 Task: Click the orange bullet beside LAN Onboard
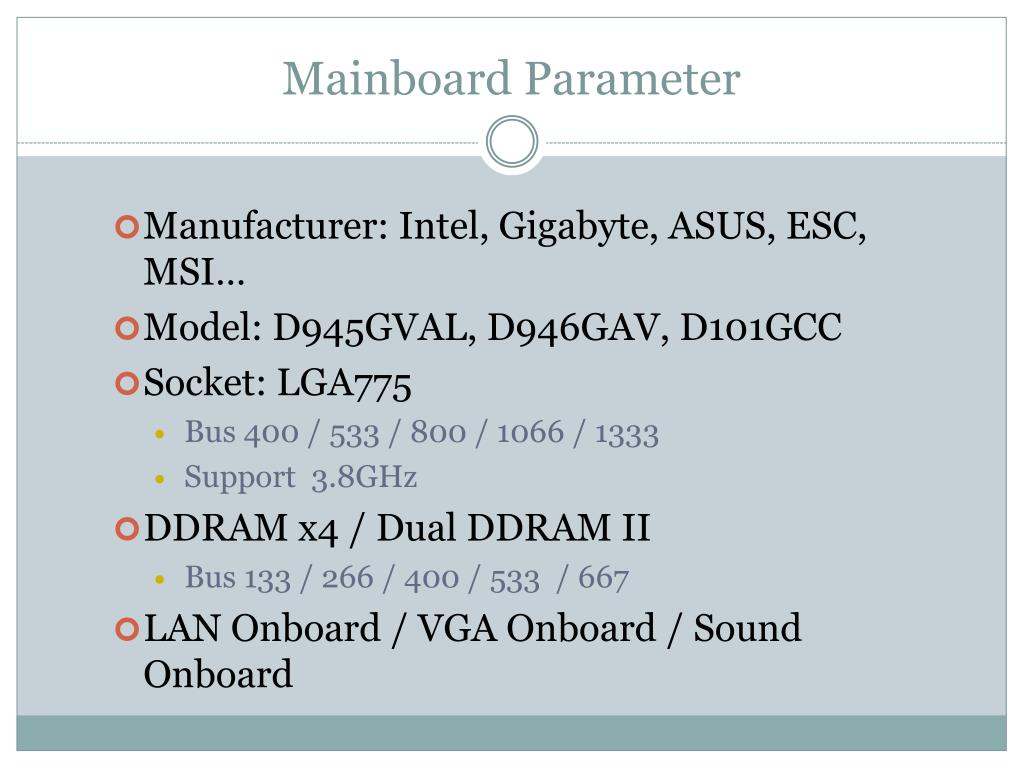coord(127,630)
